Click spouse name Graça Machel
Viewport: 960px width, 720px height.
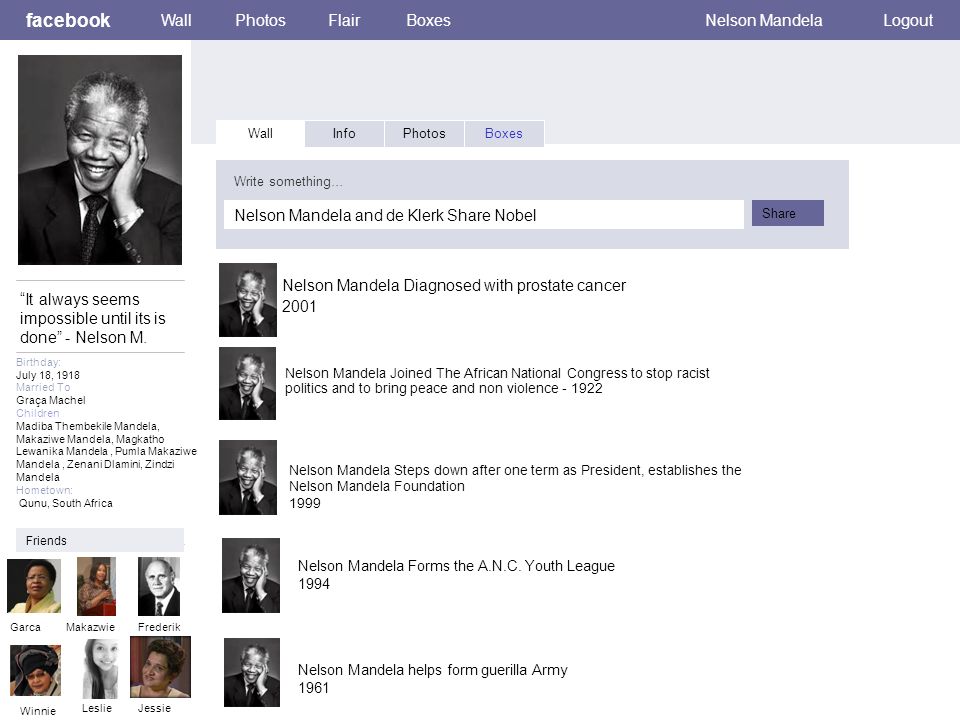point(51,400)
